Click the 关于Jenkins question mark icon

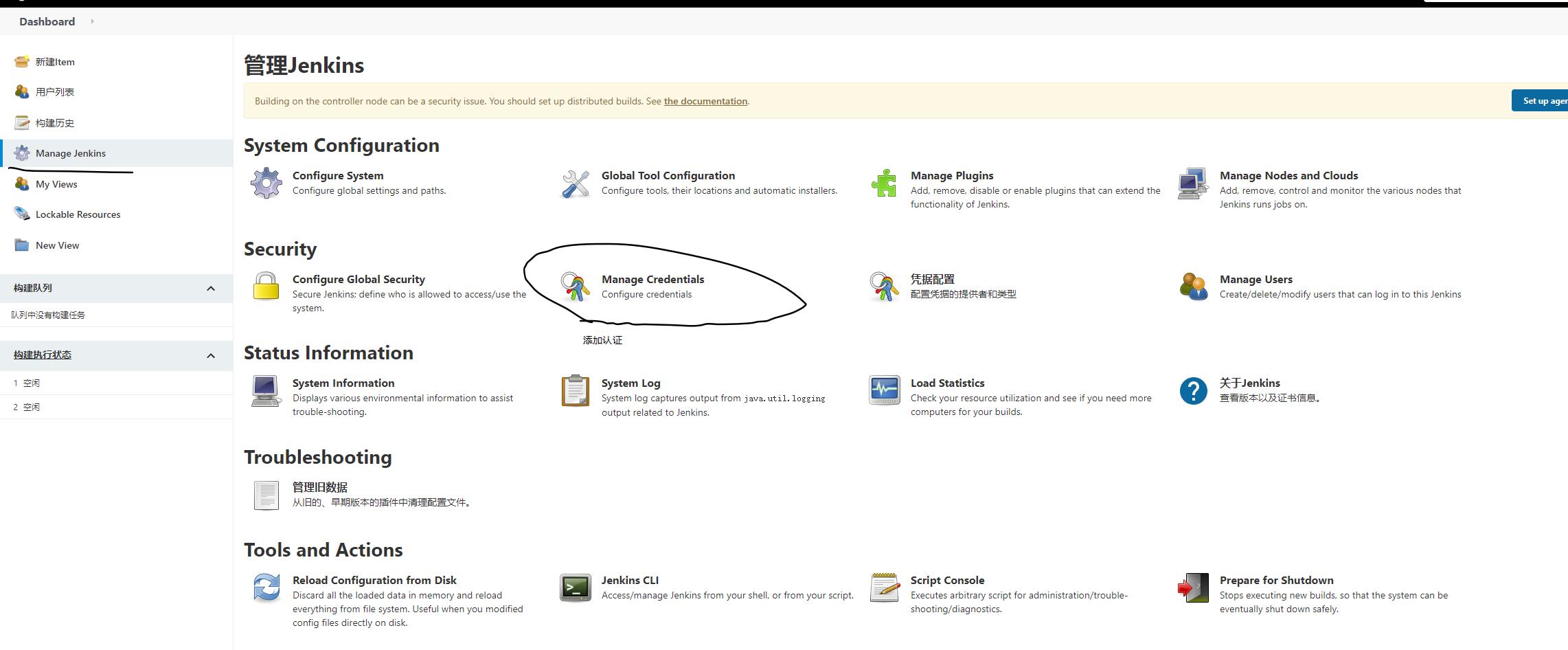[1194, 391]
